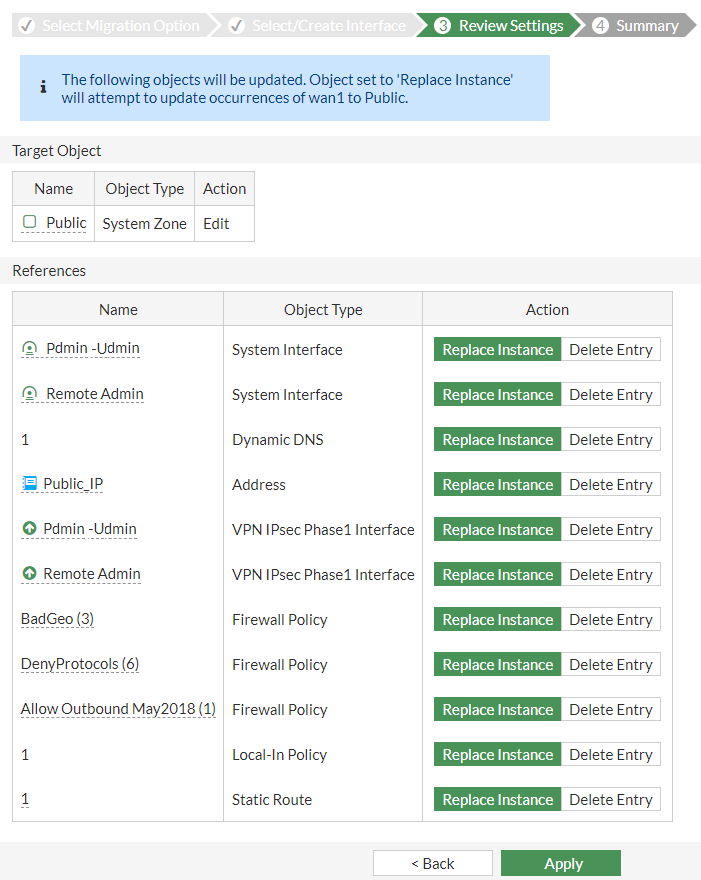Apply the migration settings
This screenshot has width=701, height=880.
click(x=561, y=863)
